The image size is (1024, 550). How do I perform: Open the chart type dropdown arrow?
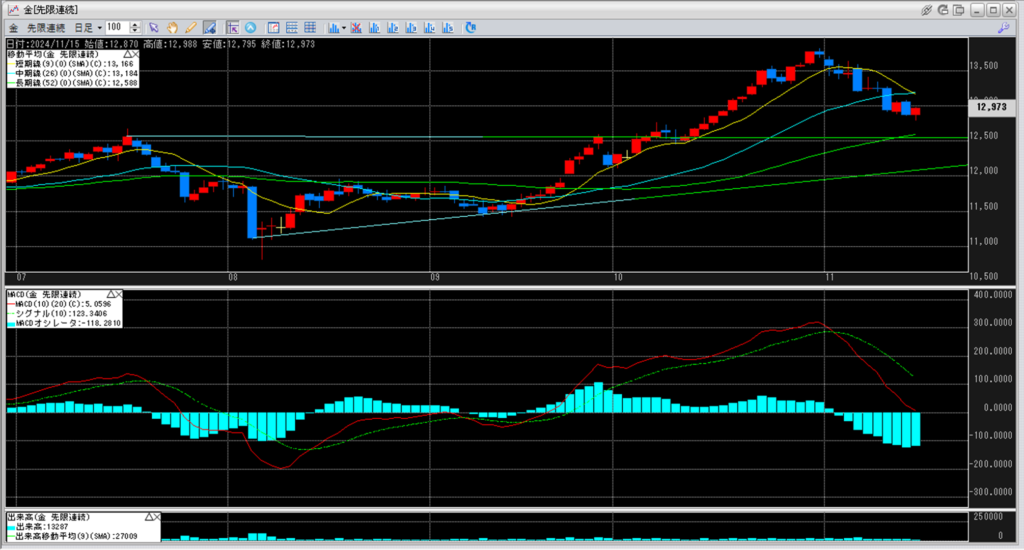(343, 27)
